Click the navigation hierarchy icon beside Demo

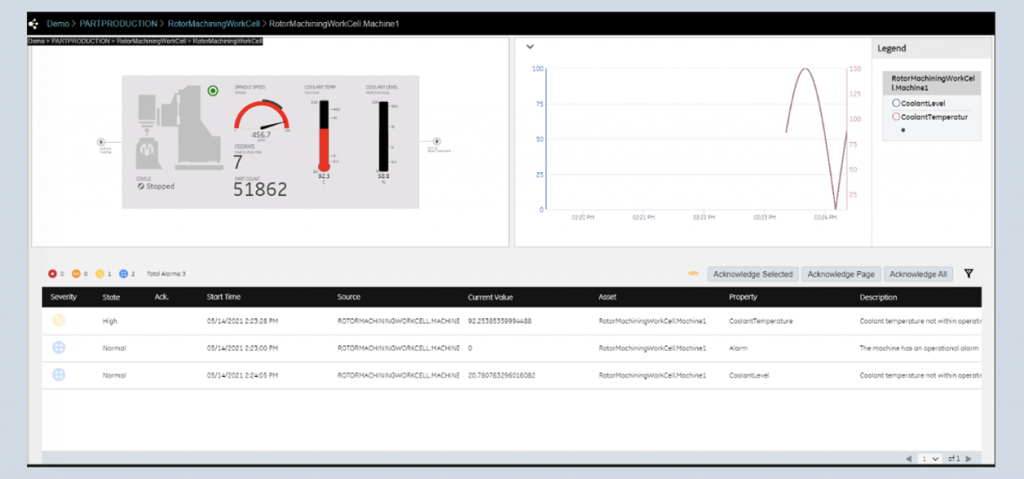coord(34,22)
